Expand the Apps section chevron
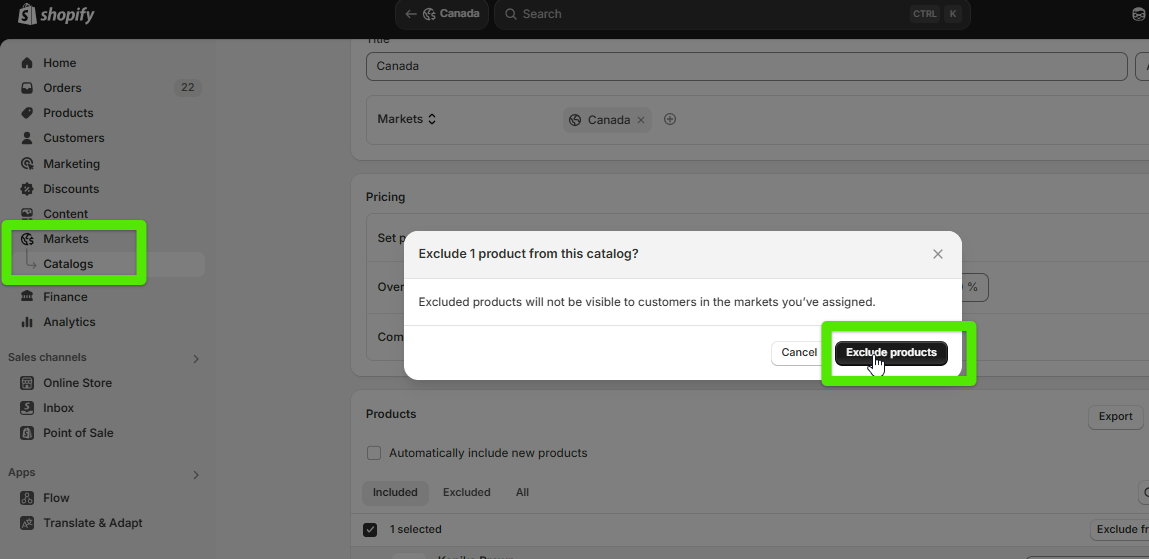Screen dimensions: 1149x559 (x=196, y=474)
